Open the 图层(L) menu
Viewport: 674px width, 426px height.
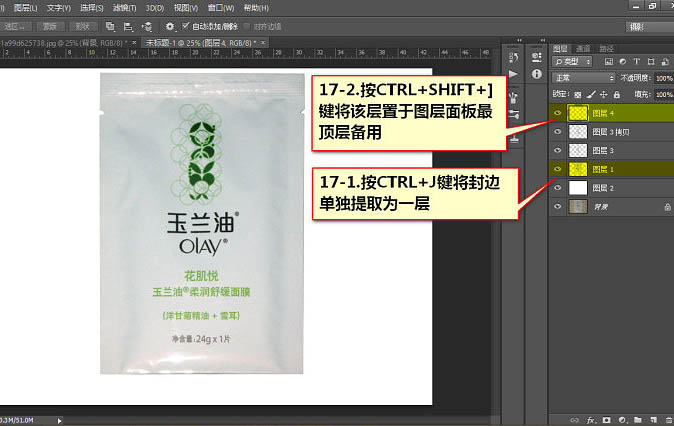click(x=25, y=8)
